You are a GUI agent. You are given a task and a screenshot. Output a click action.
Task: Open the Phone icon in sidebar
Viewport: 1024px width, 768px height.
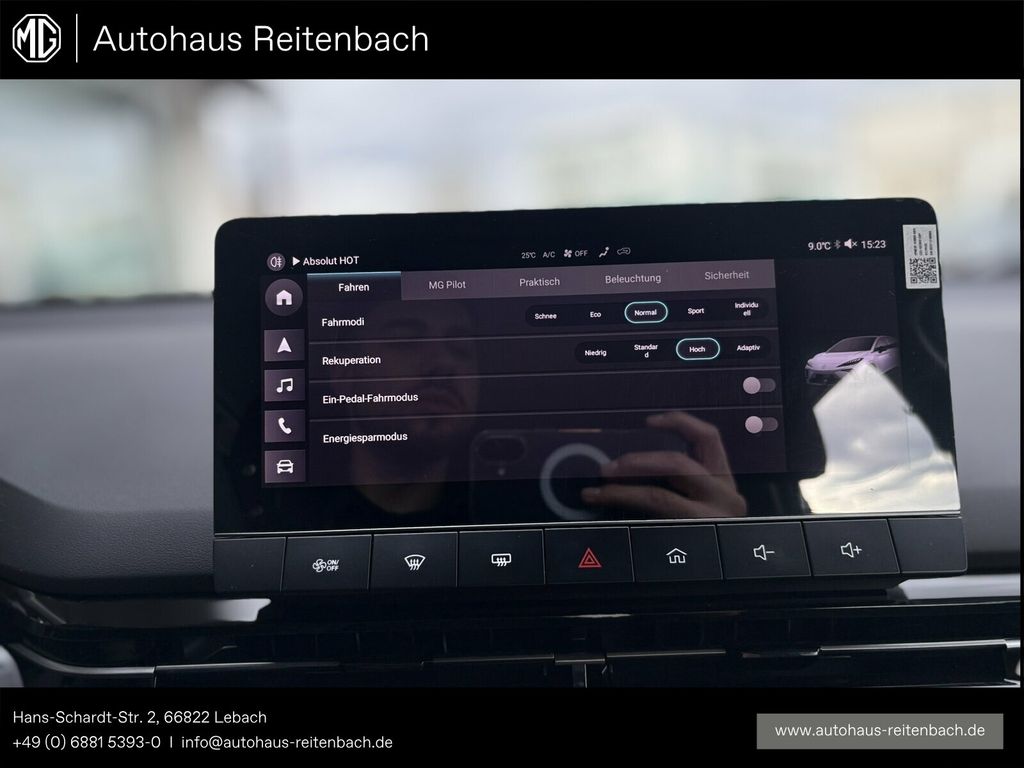(x=285, y=426)
